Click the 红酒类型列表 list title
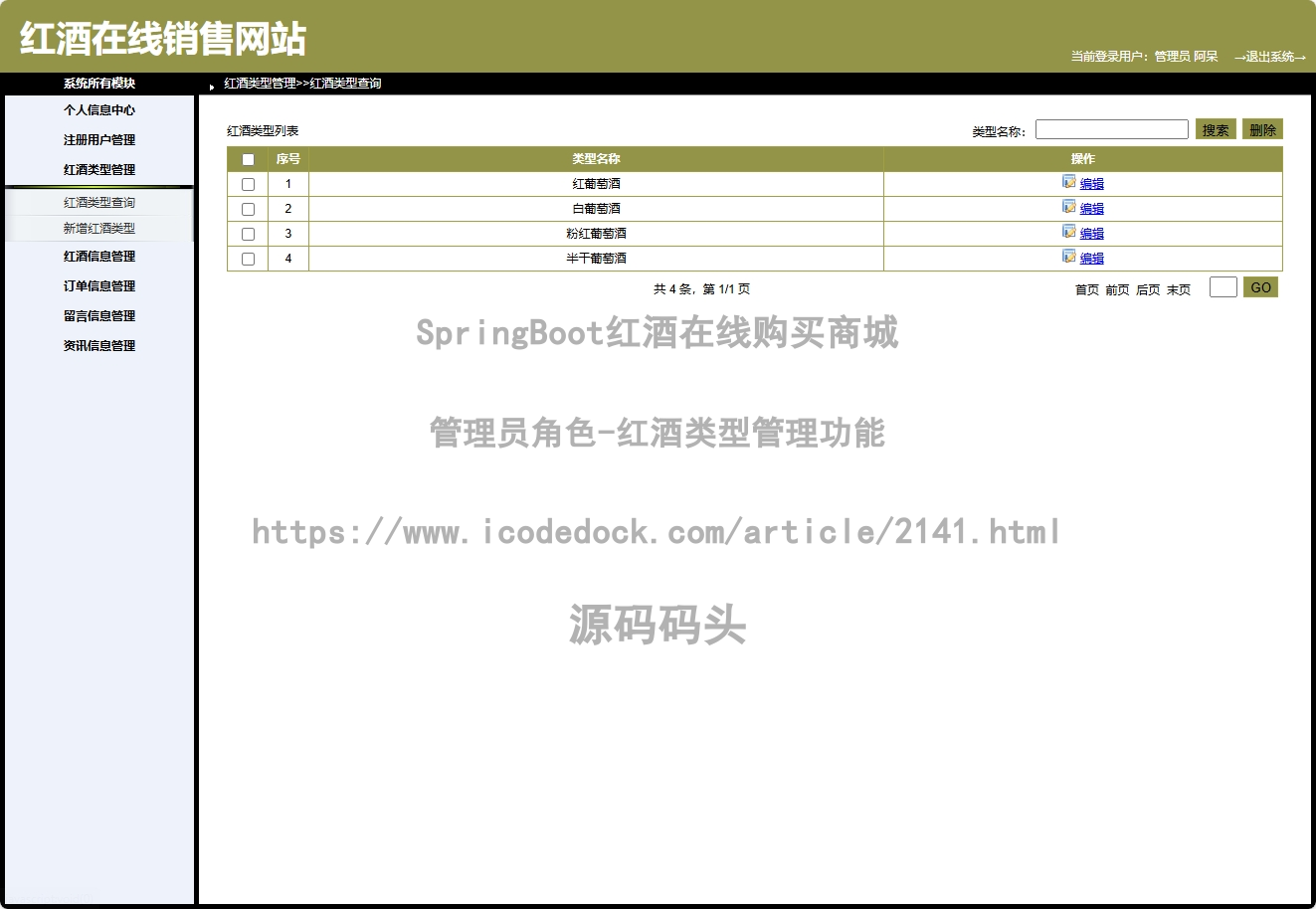 [263, 131]
